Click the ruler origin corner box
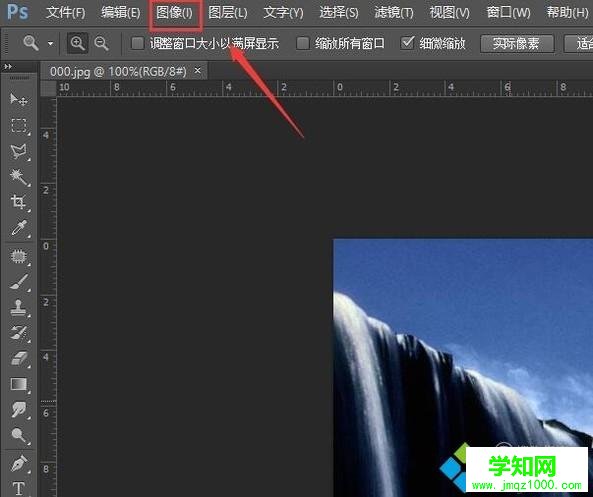This screenshot has width=593, height=497. tap(48, 89)
